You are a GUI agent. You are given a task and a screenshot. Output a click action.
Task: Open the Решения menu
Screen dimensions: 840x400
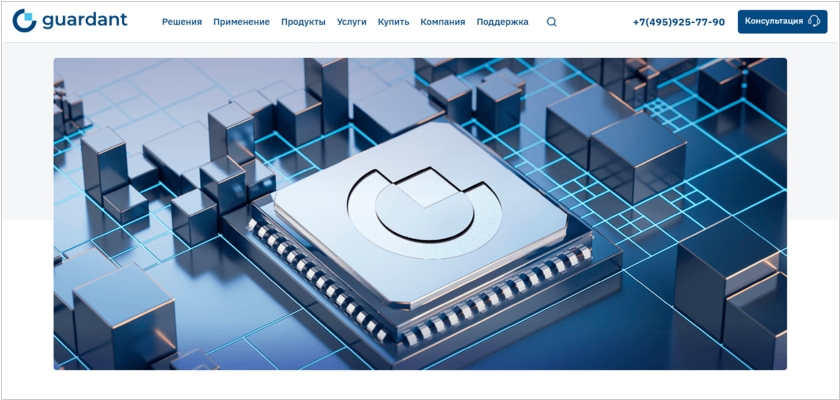pyautogui.click(x=182, y=22)
